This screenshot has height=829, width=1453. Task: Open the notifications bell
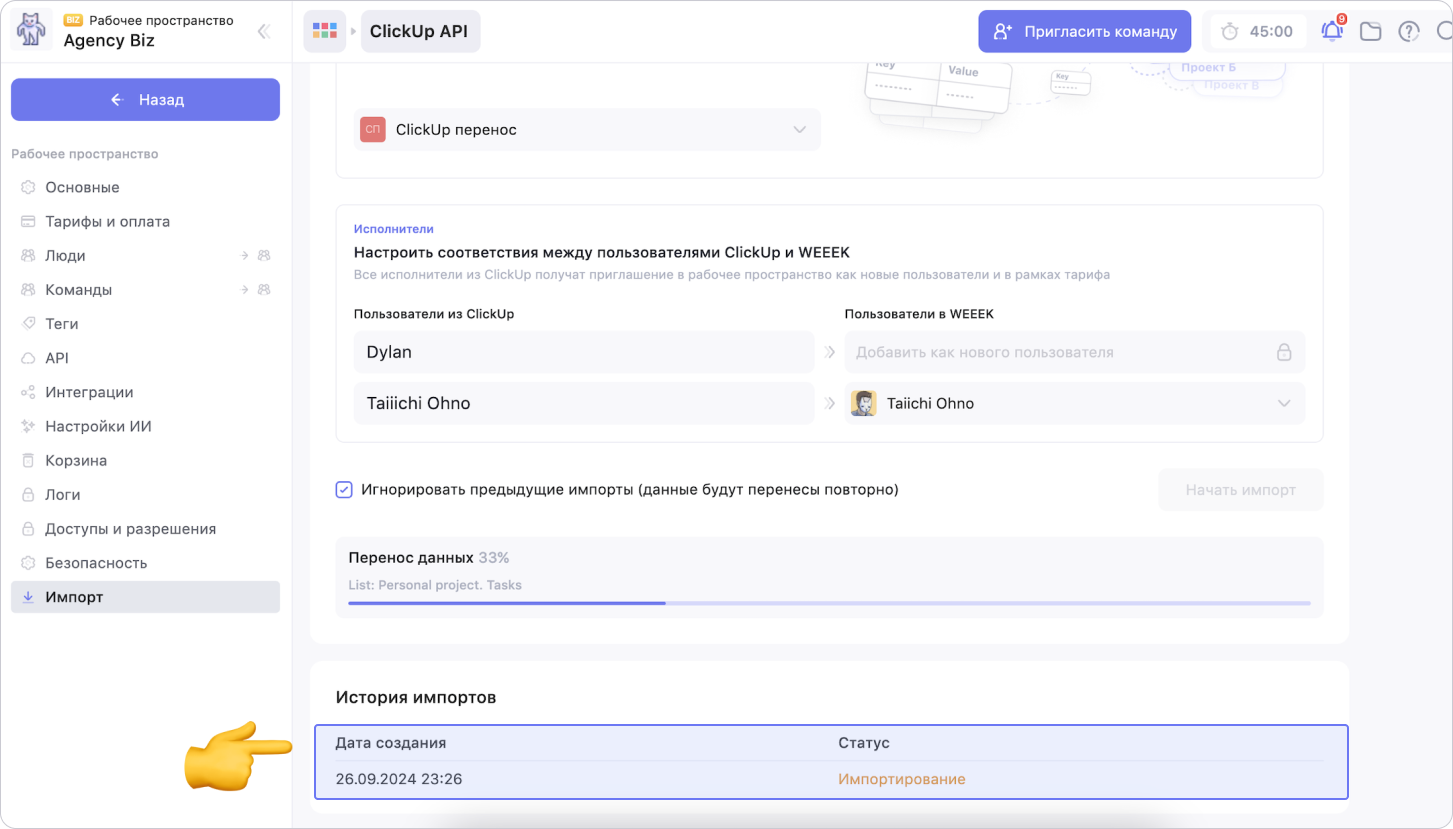tap(1332, 31)
